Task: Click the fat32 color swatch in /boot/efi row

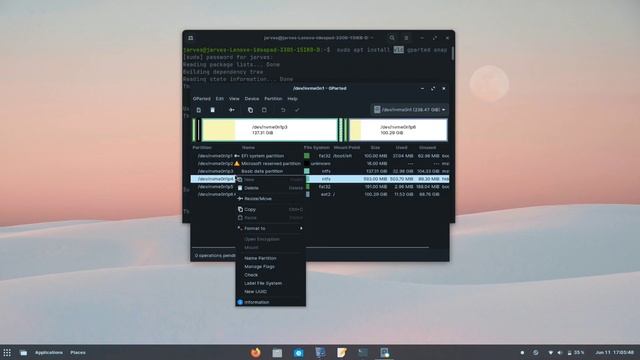Action: pos(307,156)
